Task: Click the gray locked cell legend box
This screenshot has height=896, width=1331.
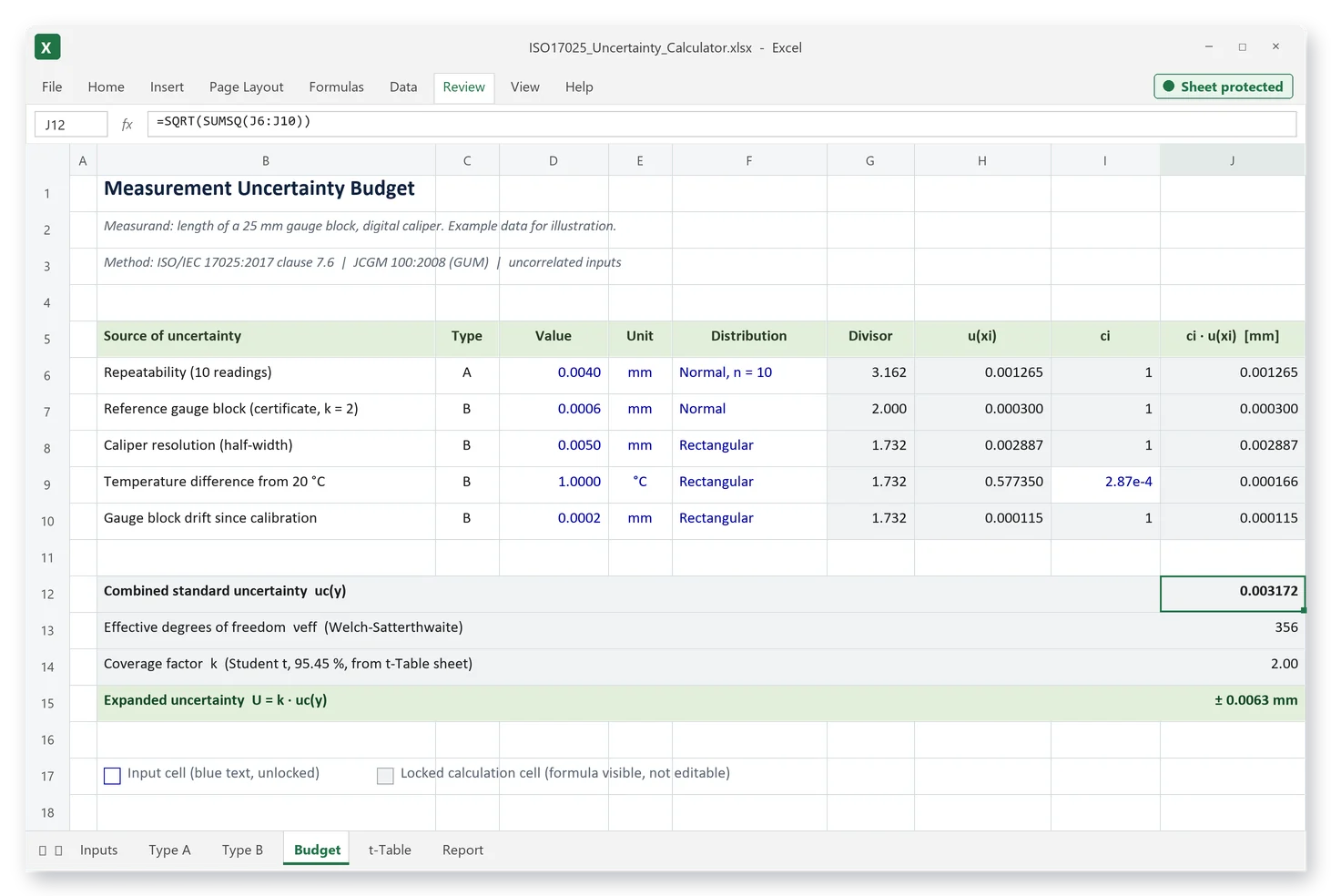Action: [x=385, y=776]
